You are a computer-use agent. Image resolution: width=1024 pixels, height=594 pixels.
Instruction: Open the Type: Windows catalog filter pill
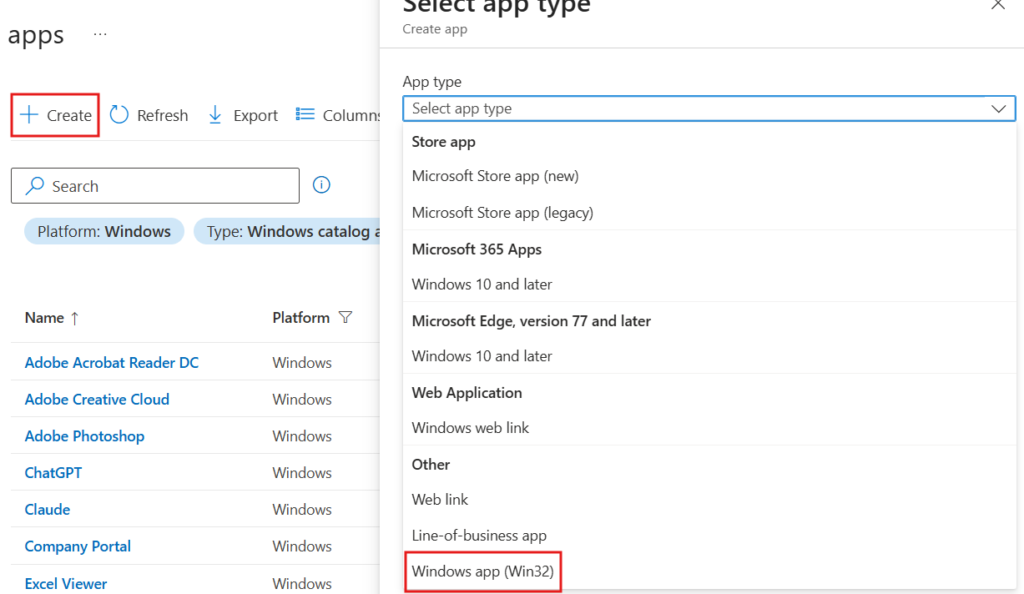[x=287, y=231]
